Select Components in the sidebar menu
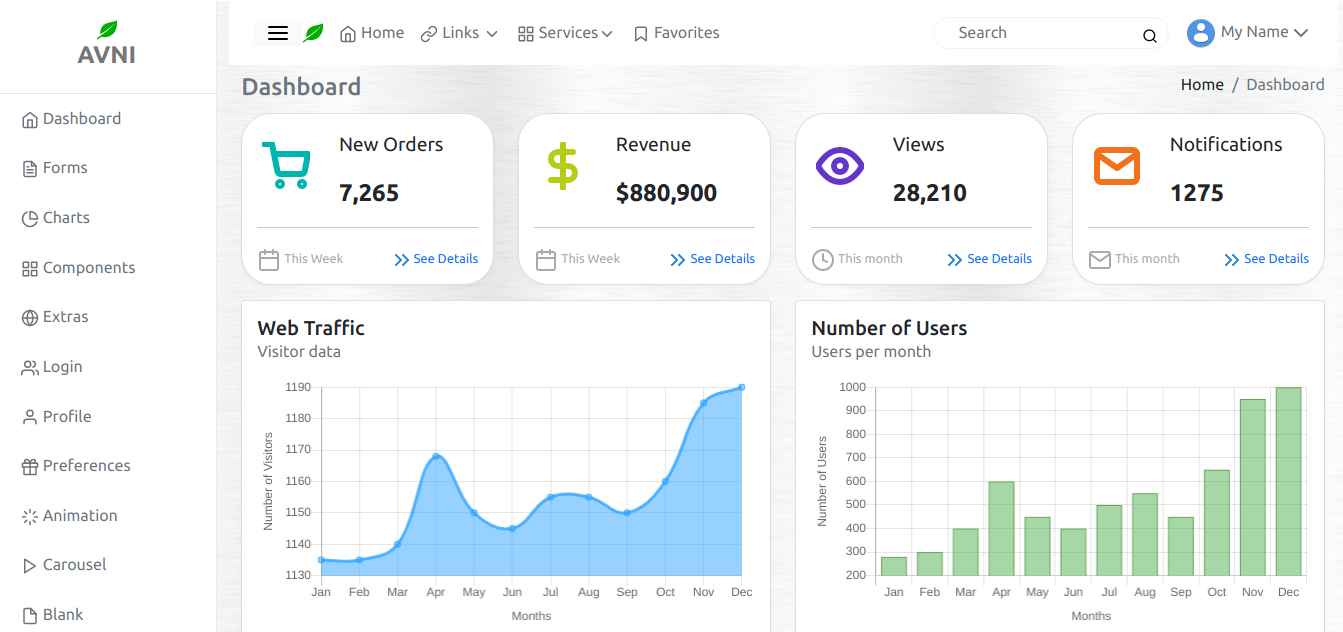This screenshot has height=632, width=1343. point(88,268)
